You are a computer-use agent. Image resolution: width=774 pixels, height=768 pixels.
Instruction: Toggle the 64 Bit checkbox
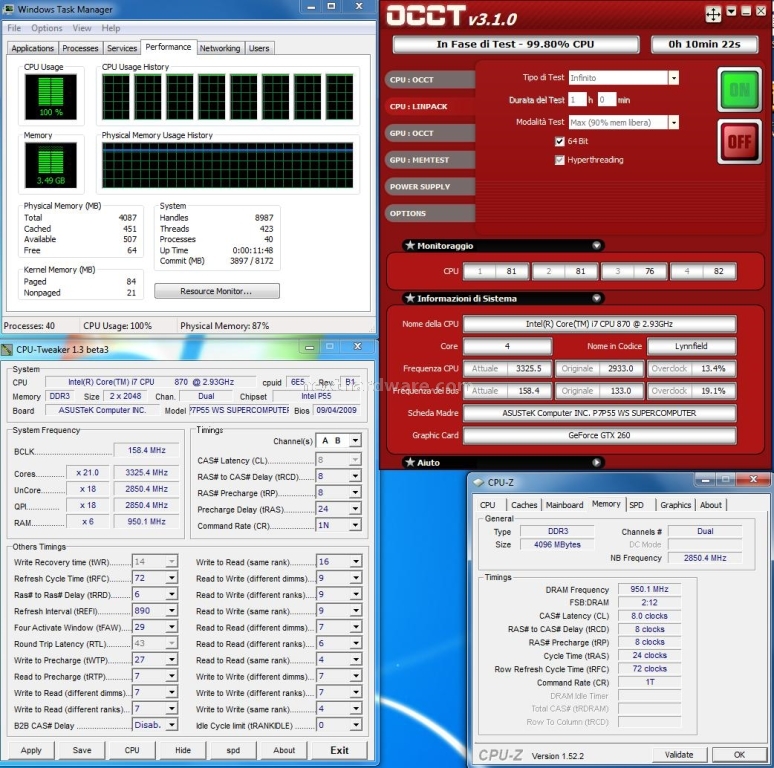point(559,142)
